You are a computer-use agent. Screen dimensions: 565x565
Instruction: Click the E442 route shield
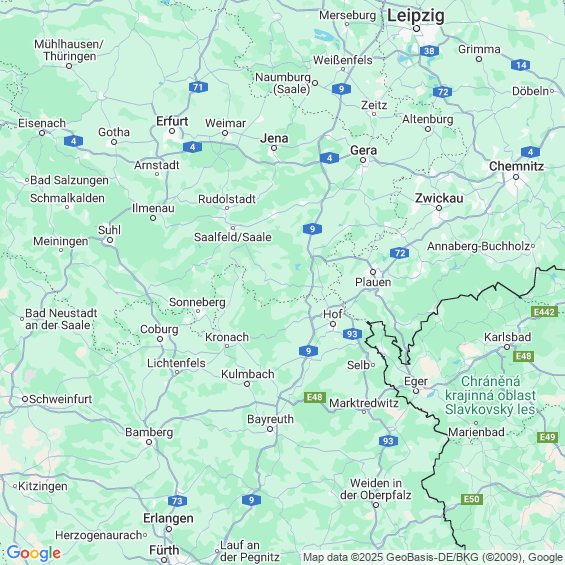click(x=544, y=312)
